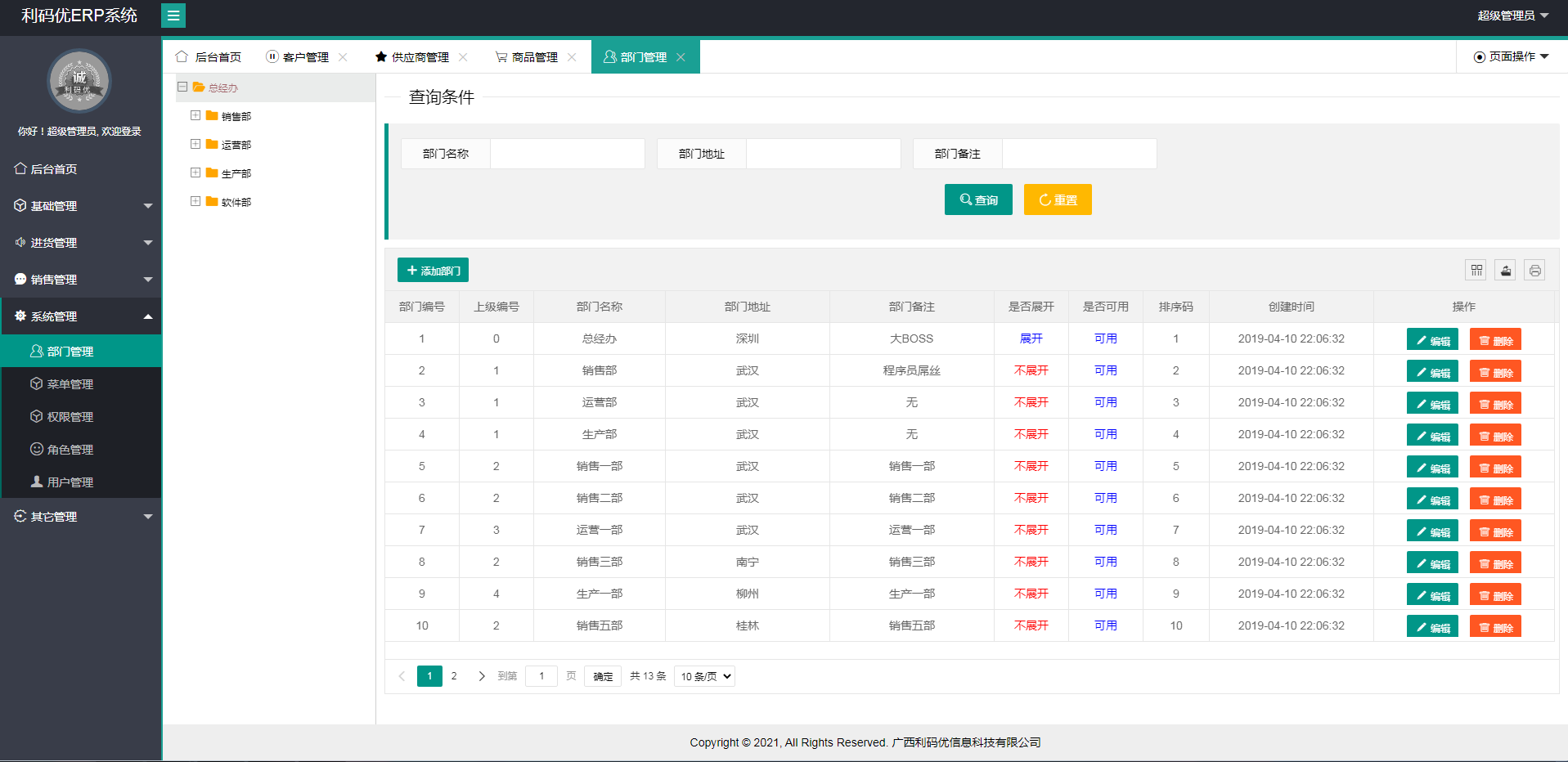1568x762 pixels.
Task: Click 编辑 for the 销售部 row
Action: pos(1432,371)
